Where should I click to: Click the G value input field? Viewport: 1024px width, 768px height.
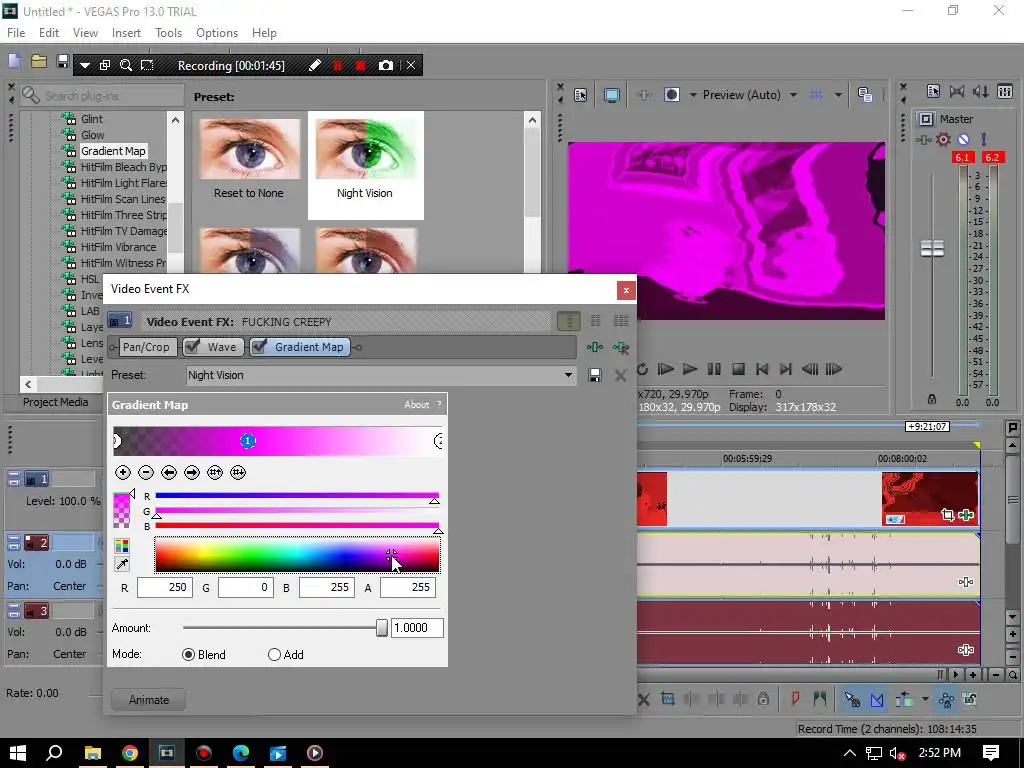coord(245,587)
